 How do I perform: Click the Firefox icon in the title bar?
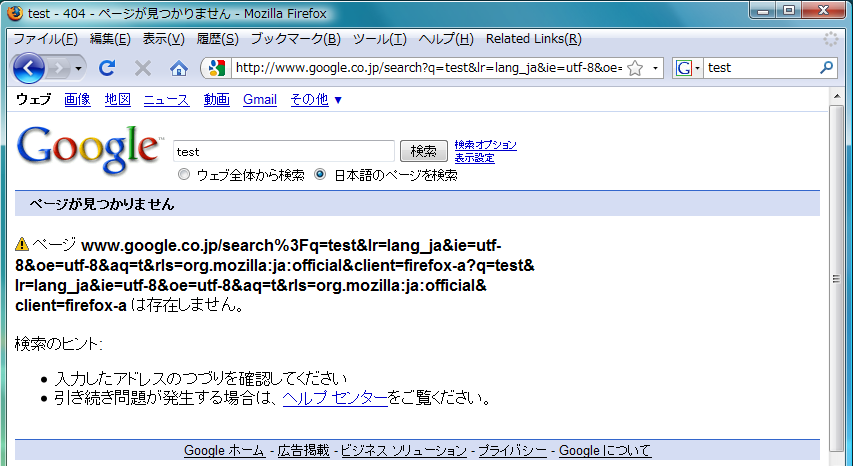coord(15,13)
